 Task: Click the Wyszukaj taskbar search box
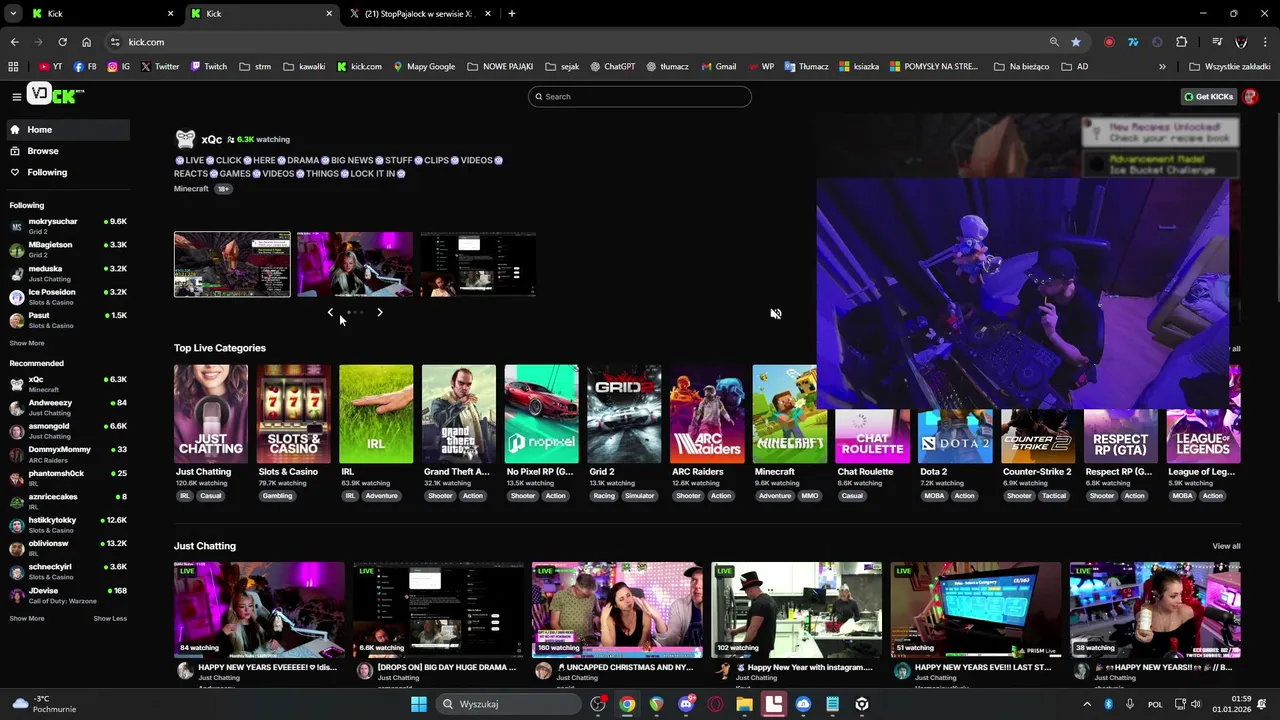510,704
